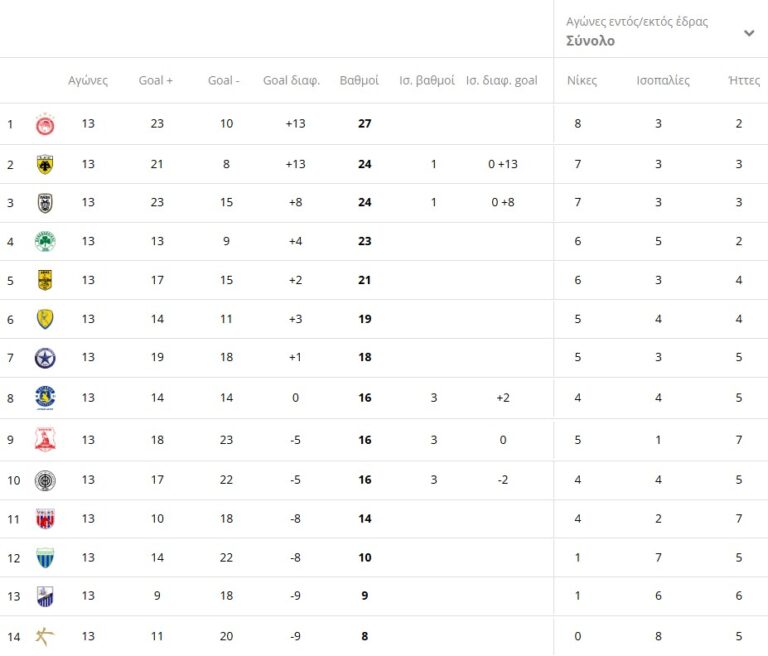Click the Αγώνες column header
The width and height of the screenshot is (768, 656).
(x=88, y=81)
